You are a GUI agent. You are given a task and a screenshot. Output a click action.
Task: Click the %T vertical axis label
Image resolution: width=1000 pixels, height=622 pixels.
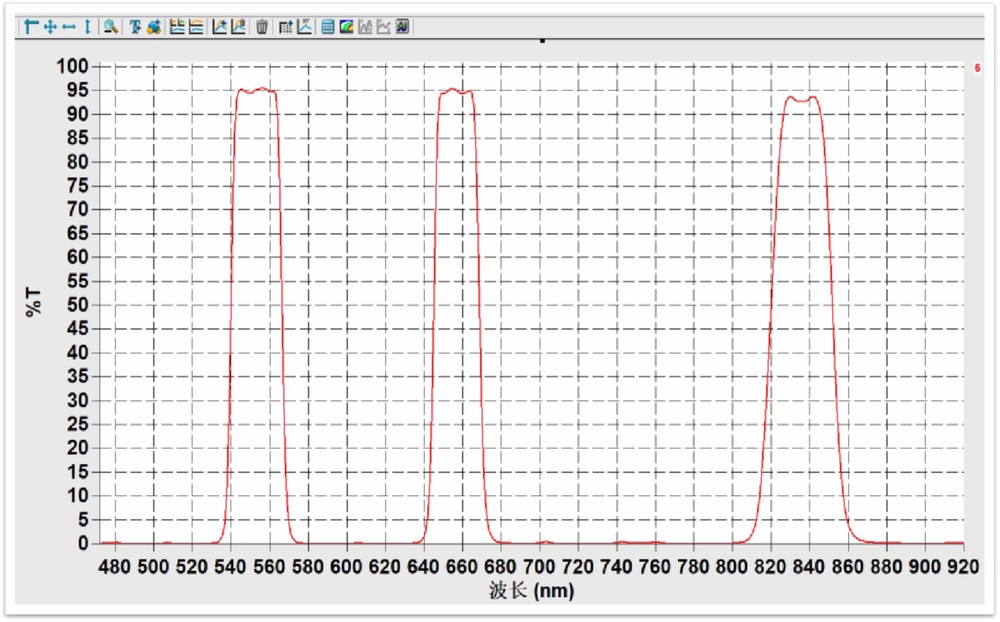pos(35,302)
